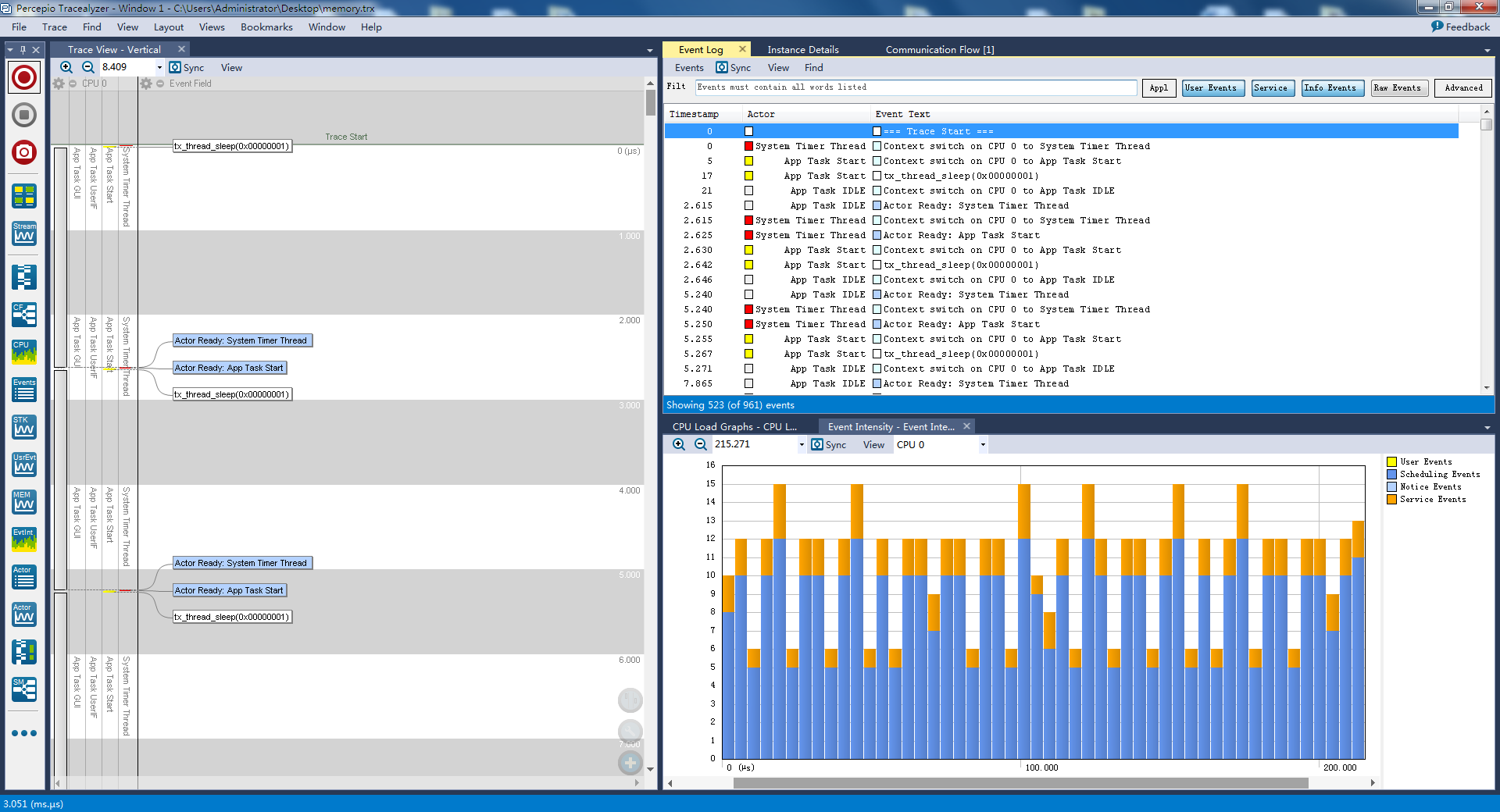Click the yellow User Events legend swatch

(1391, 462)
